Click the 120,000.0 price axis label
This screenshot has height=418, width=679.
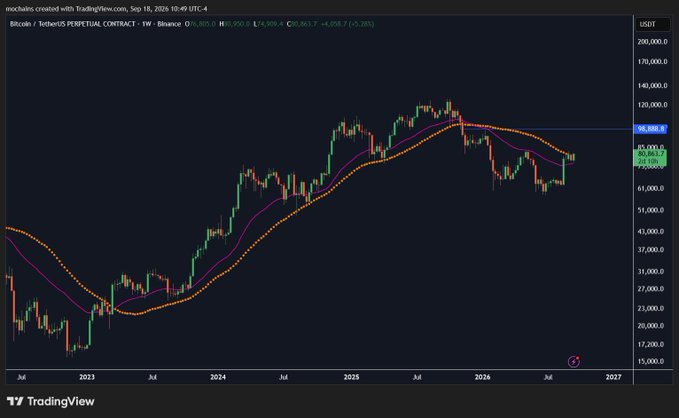tap(652, 105)
